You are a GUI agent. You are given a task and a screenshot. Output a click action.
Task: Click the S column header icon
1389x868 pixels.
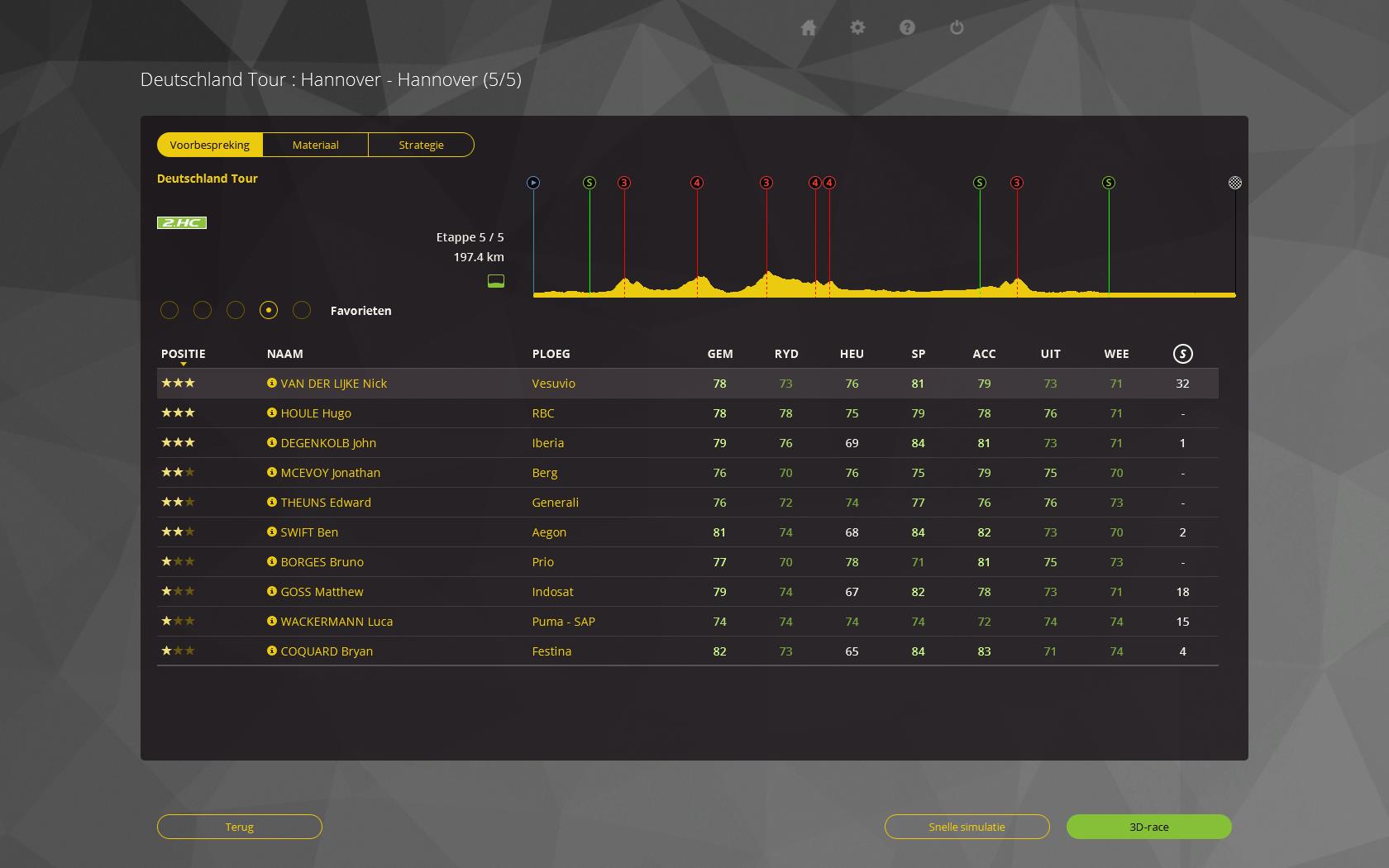tap(1182, 354)
